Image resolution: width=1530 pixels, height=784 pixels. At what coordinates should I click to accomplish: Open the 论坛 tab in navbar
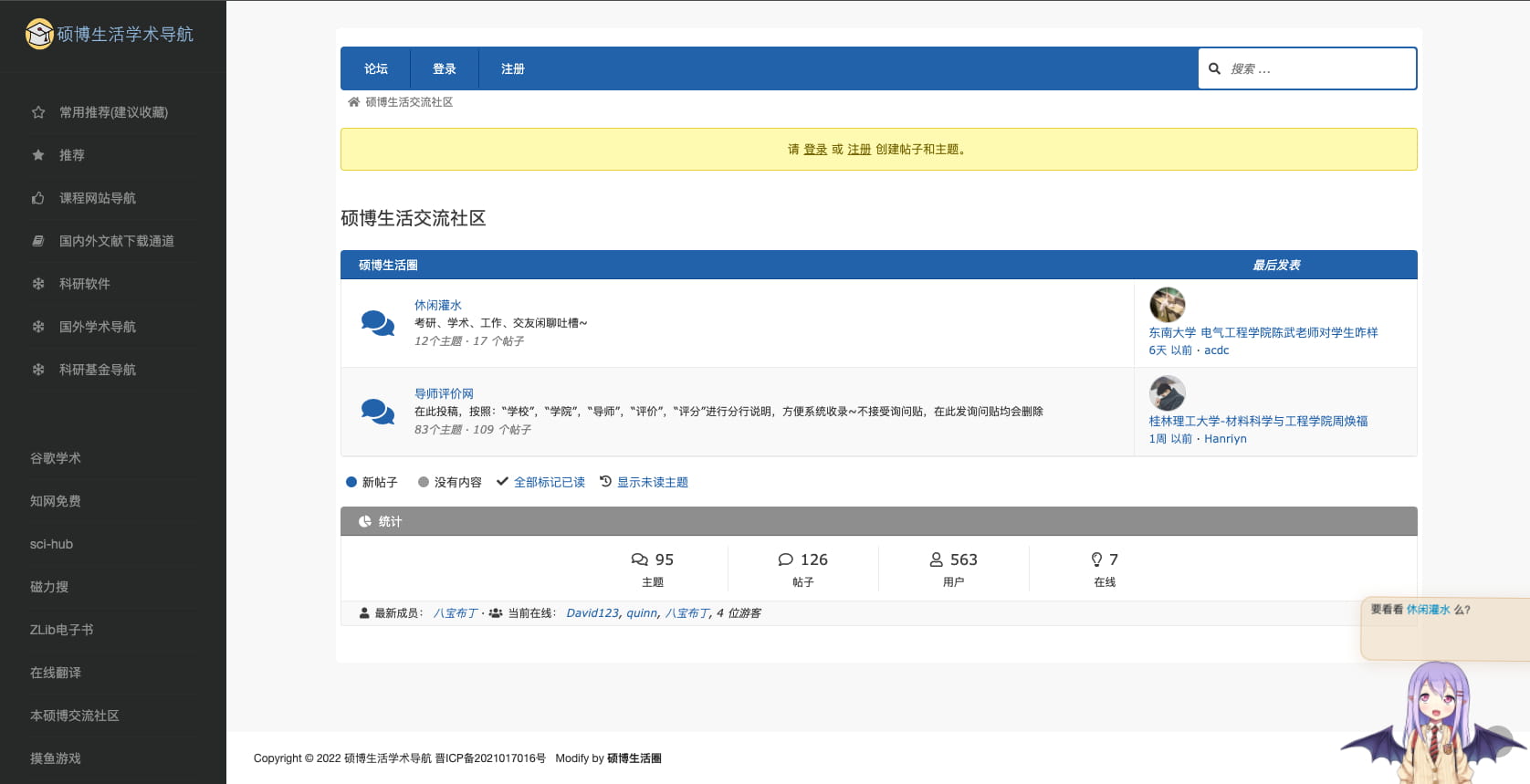tap(375, 68)
